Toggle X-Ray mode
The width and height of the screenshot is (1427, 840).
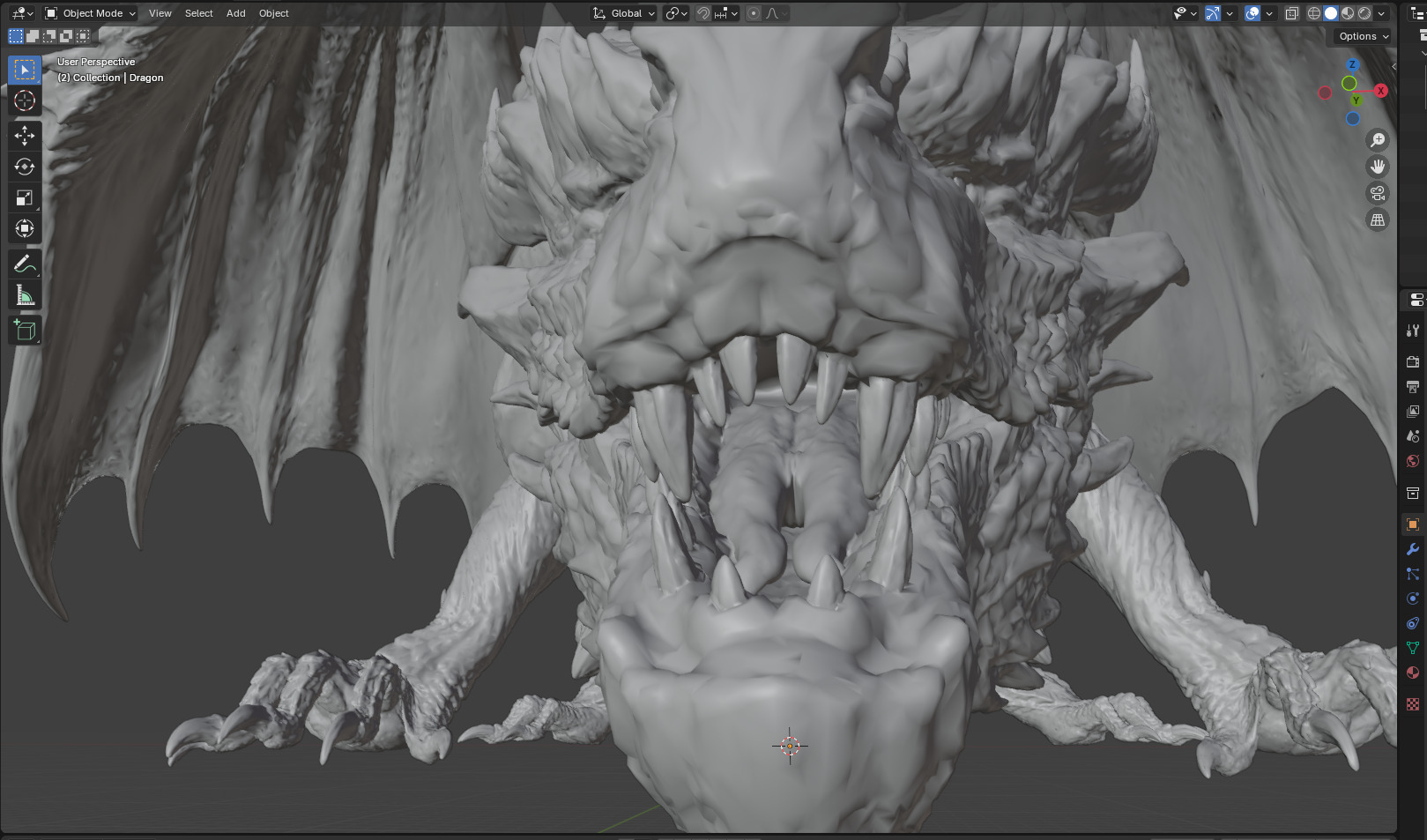(x=1292, y=13)
